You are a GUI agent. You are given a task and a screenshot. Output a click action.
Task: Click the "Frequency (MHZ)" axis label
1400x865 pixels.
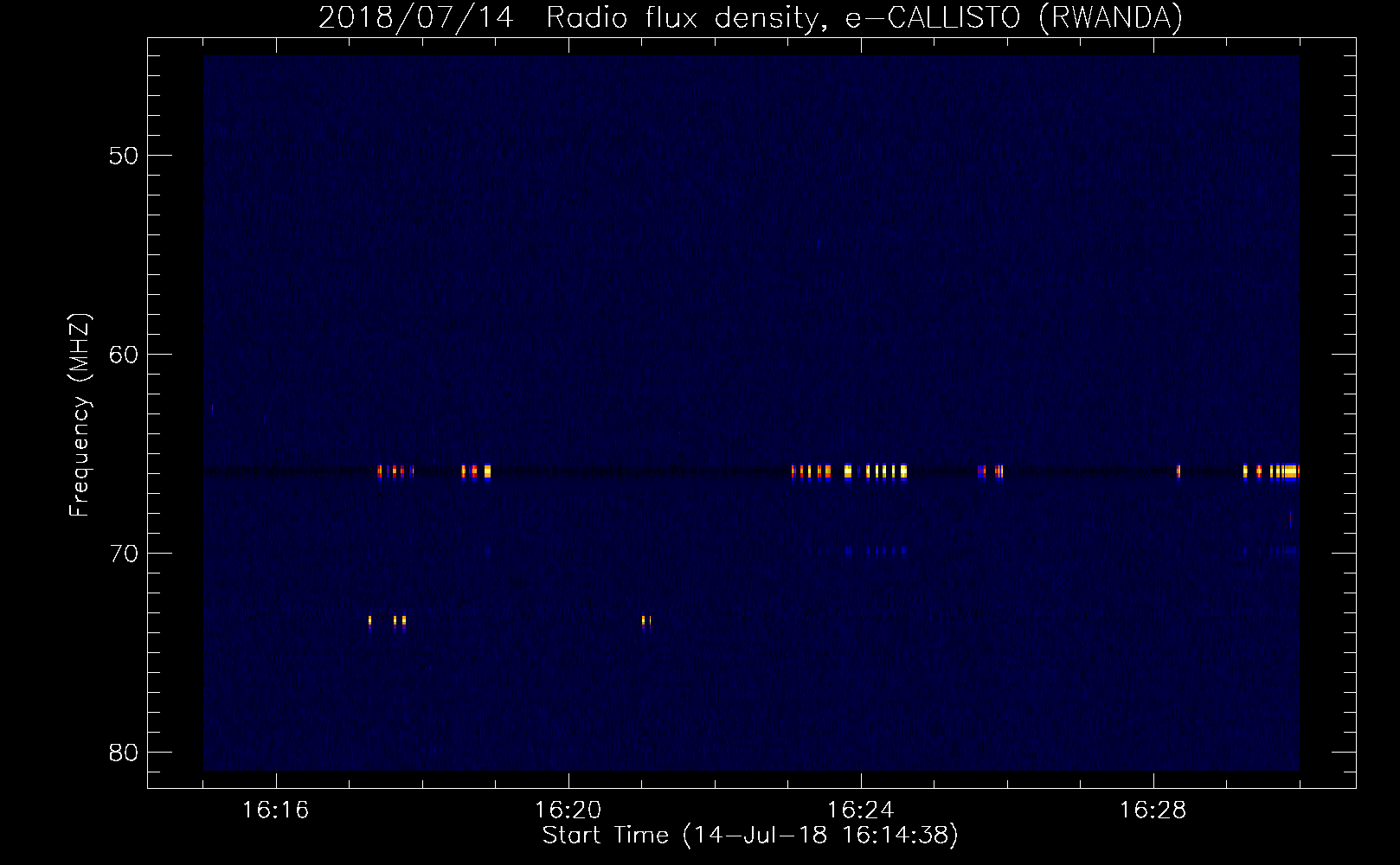[80, 415]
